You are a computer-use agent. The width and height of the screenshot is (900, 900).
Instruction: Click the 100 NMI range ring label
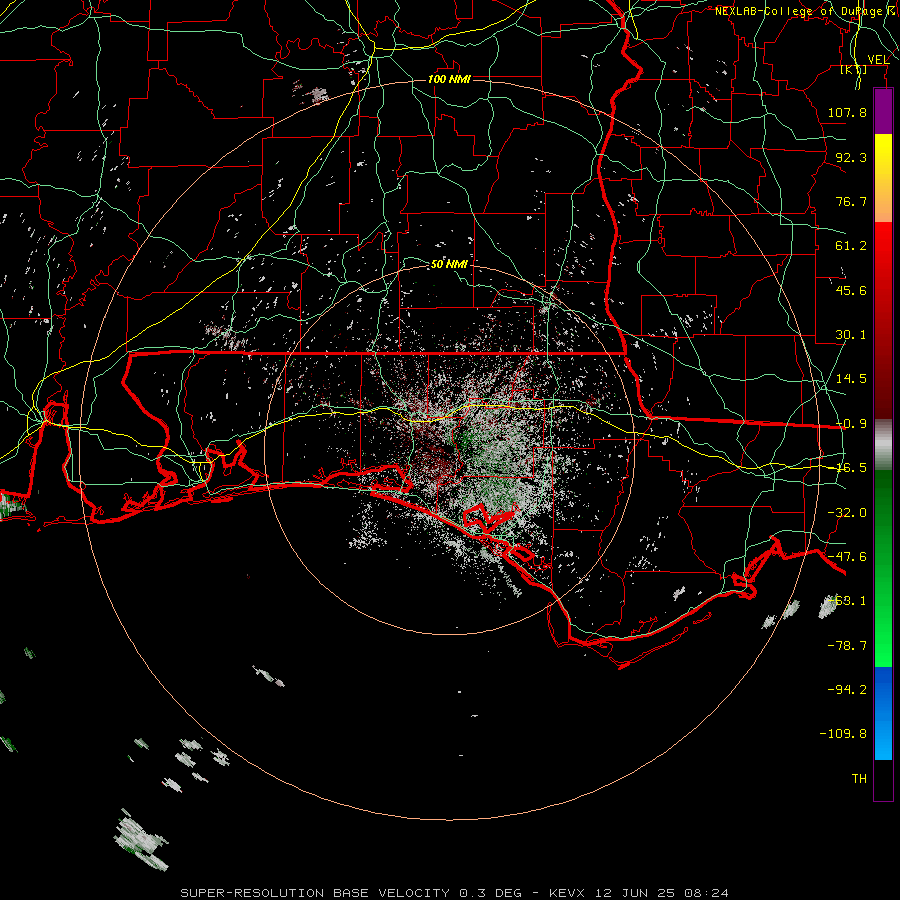(449, 79)
